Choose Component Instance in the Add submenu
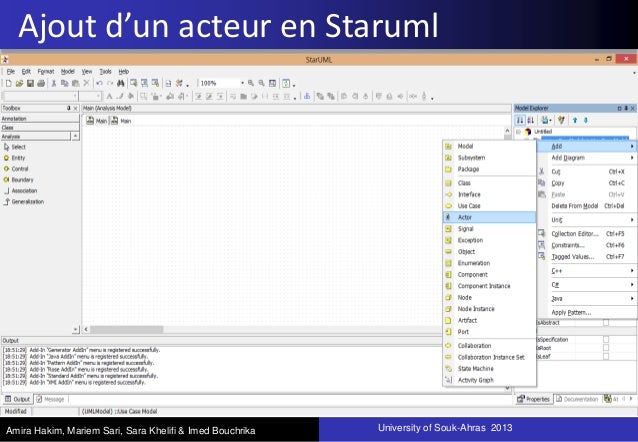Viewport: 638px width, 442px height. 489,286
